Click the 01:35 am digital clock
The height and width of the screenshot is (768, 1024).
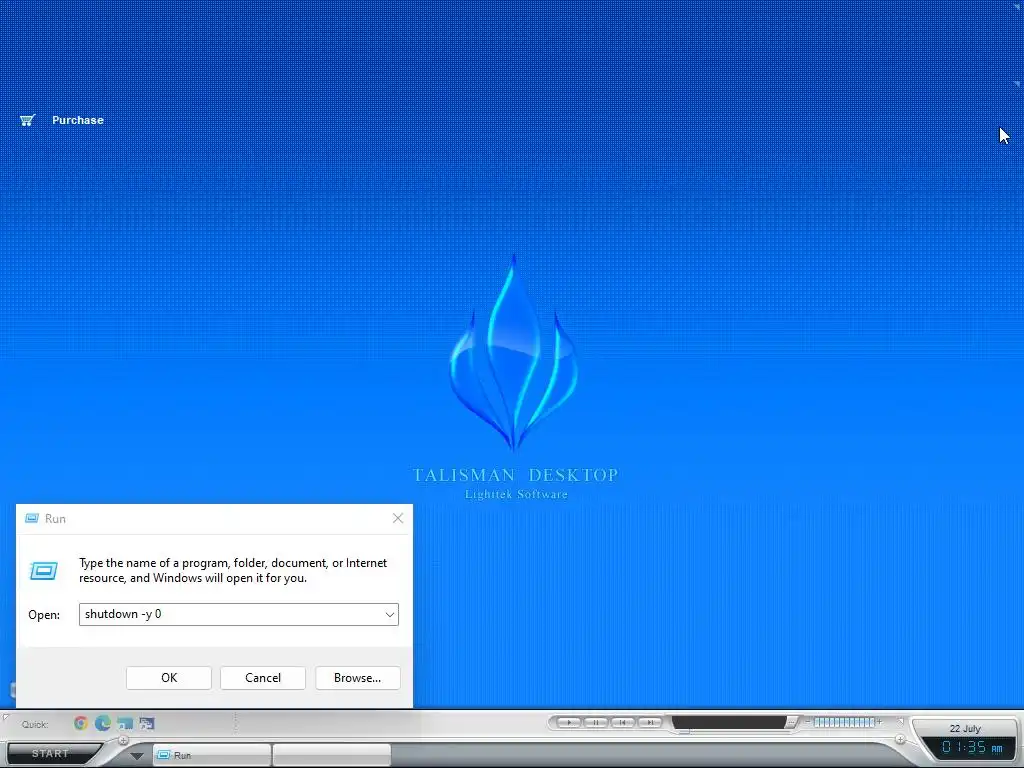coord(972,748)
